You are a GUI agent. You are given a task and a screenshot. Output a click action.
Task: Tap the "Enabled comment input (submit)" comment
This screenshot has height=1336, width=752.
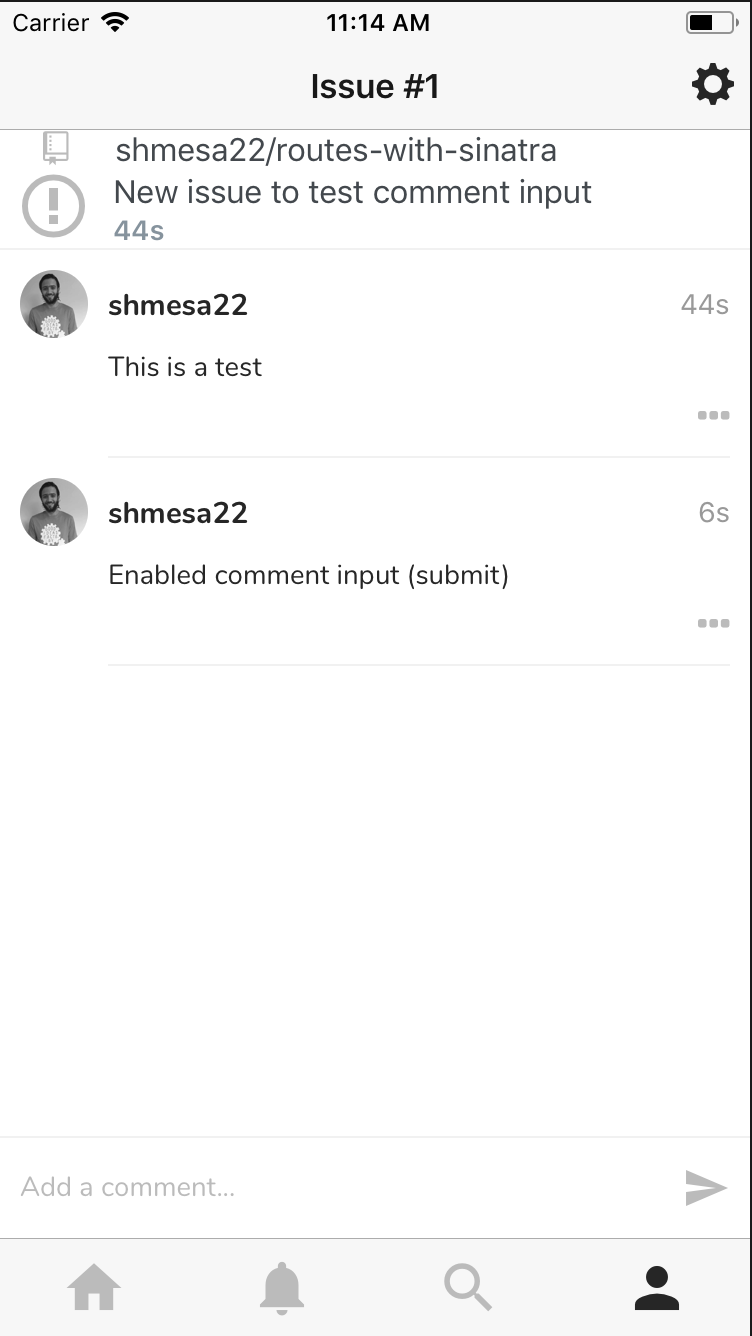point(308,576)
